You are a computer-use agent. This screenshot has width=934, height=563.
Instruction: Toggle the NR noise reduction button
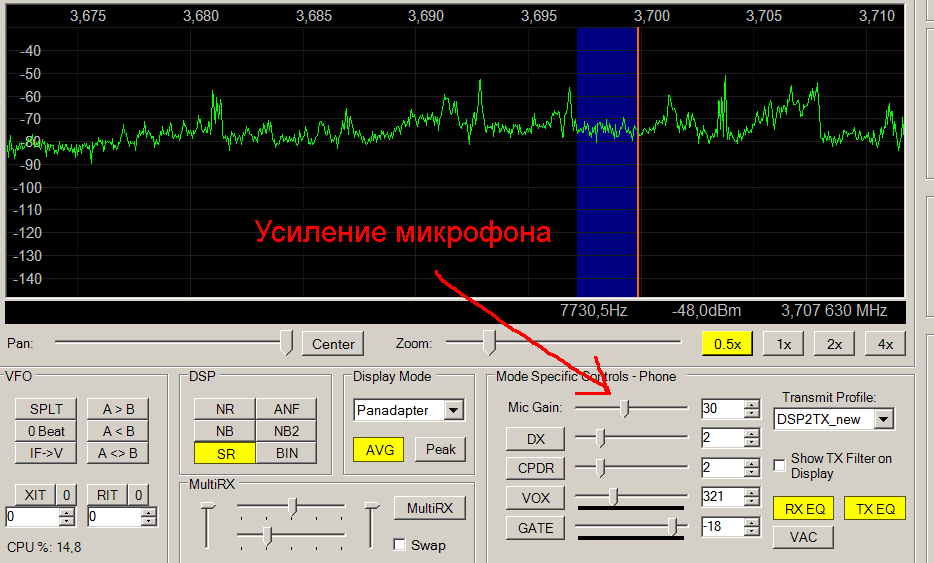pyautogui.click(x=224, y=408)
